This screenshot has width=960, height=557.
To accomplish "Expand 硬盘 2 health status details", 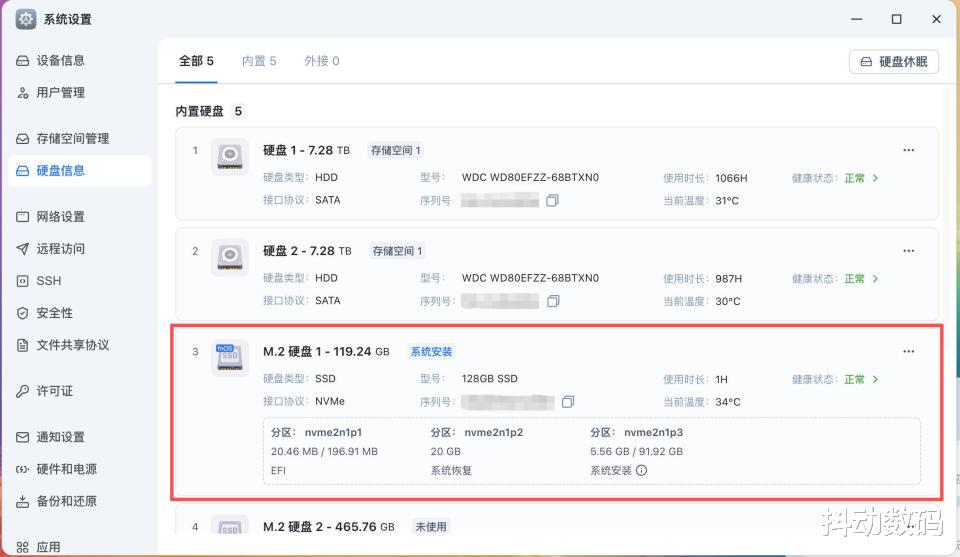I will tap(876, 279).
